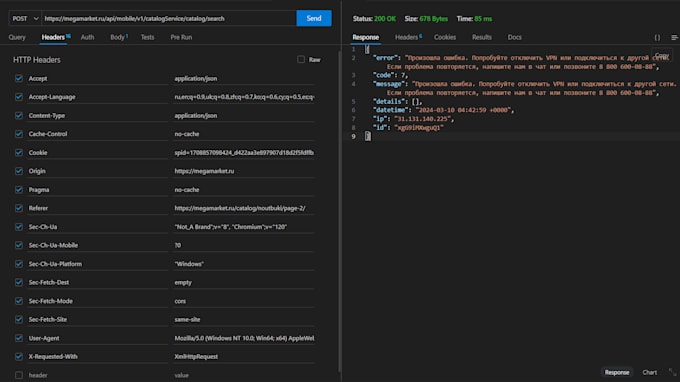Uncheck the Sec-Fetch-Dest header
This screenshot has height=382, width=680.
point(19,282)
